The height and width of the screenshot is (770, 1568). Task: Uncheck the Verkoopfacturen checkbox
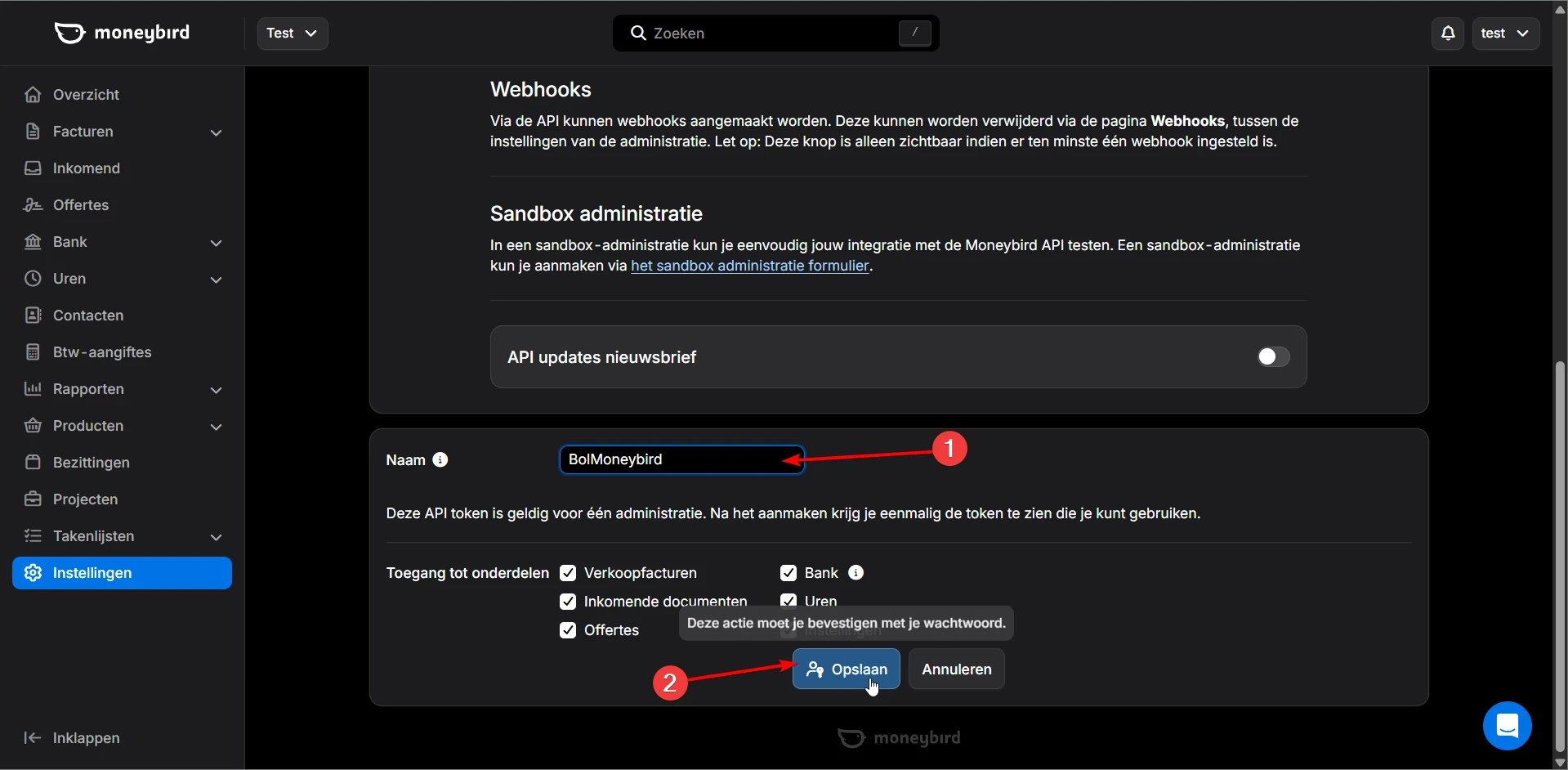568,573
